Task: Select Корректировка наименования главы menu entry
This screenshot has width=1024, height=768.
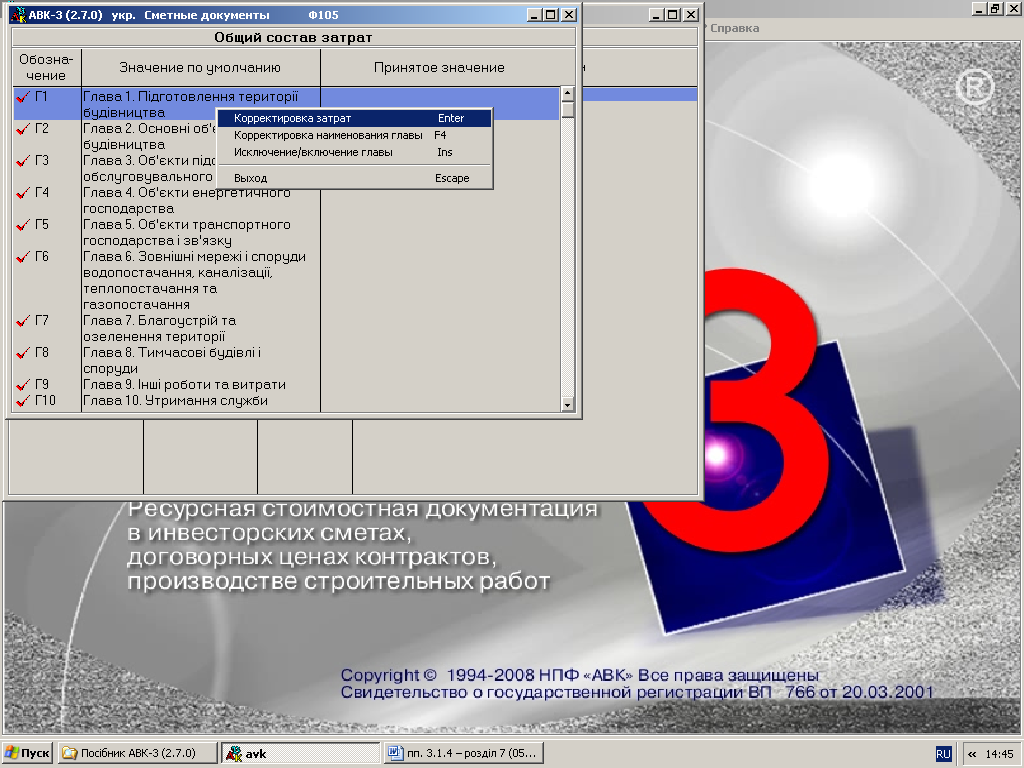Action: click(x=353, y=135)
